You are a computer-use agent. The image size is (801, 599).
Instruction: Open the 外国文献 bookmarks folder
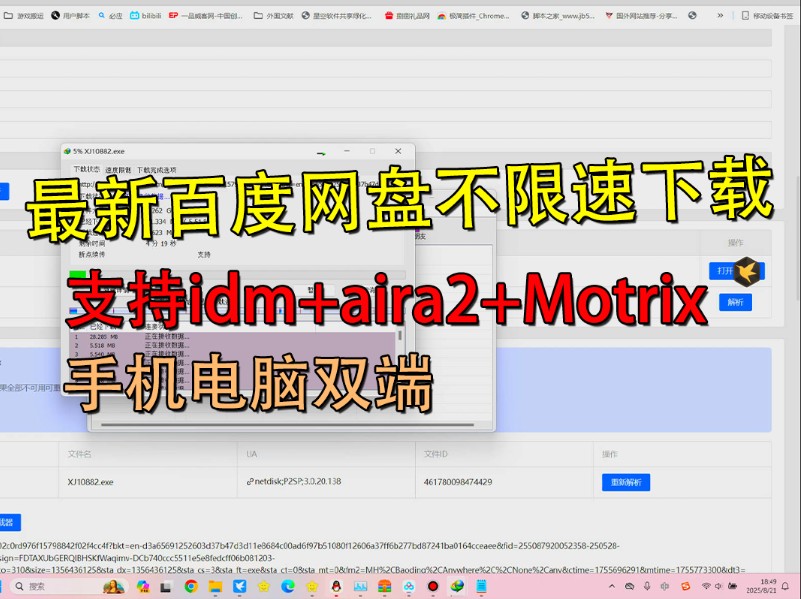[x=274, y=16]
